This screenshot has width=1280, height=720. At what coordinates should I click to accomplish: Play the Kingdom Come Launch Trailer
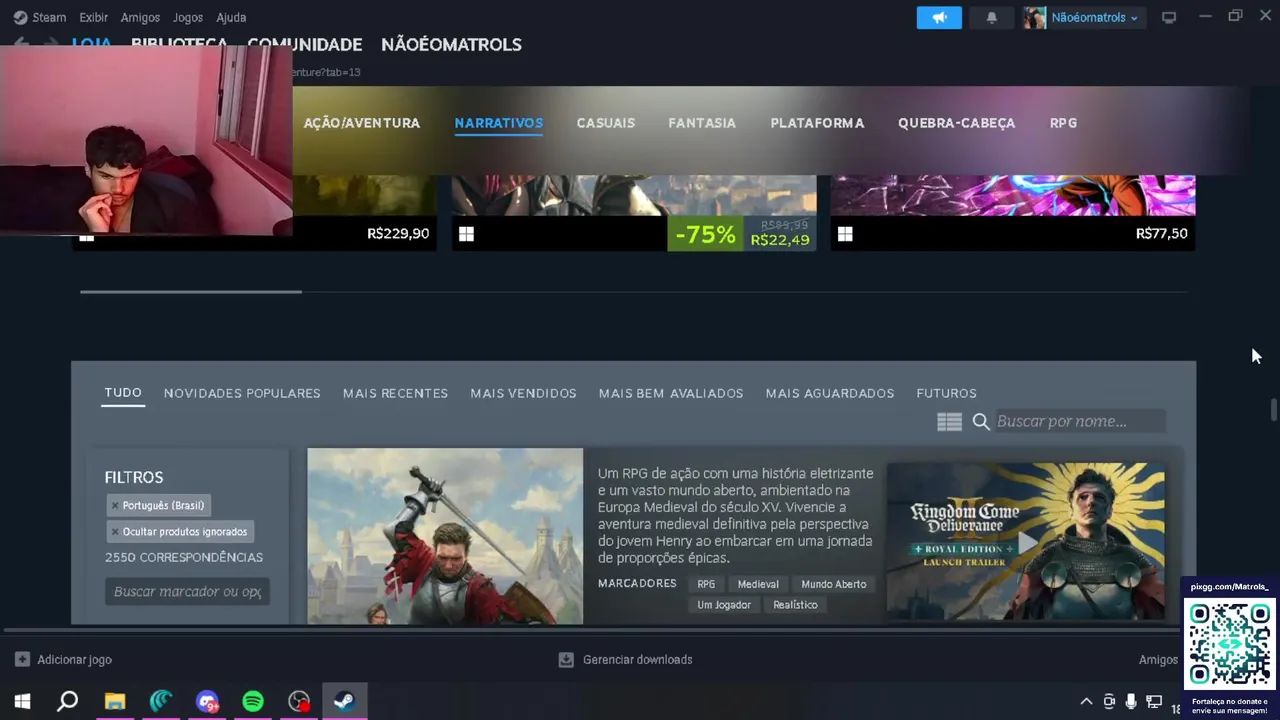pos(1026,541)
